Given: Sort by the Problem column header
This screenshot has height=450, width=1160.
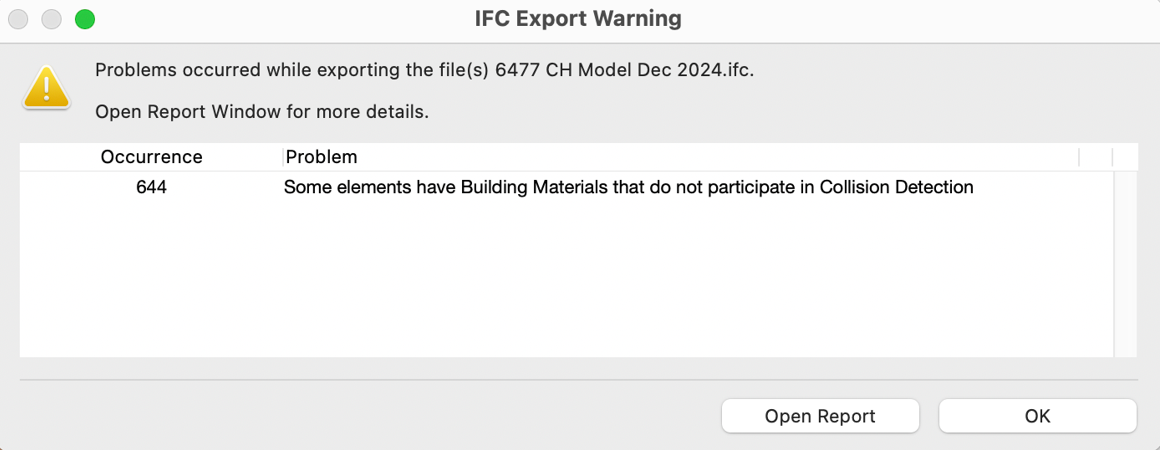Looking at the screenshot, I should tap(681, 157).
